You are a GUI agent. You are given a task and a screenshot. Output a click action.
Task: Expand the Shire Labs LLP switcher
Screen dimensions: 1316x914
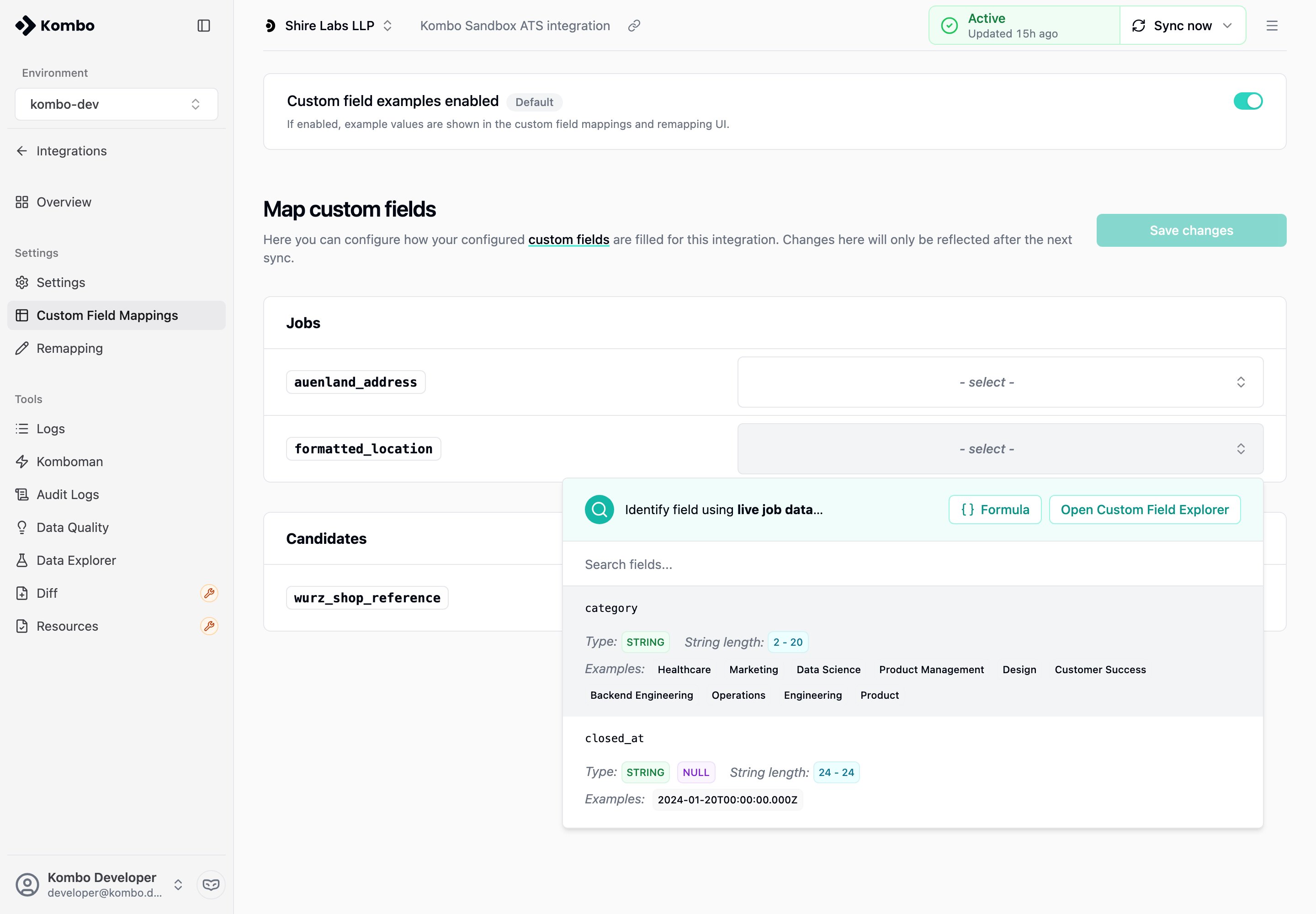387,26
